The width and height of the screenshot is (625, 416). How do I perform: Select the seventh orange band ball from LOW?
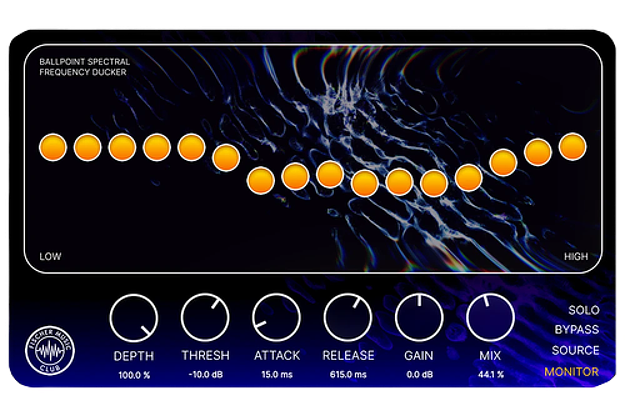click(261, 181)
